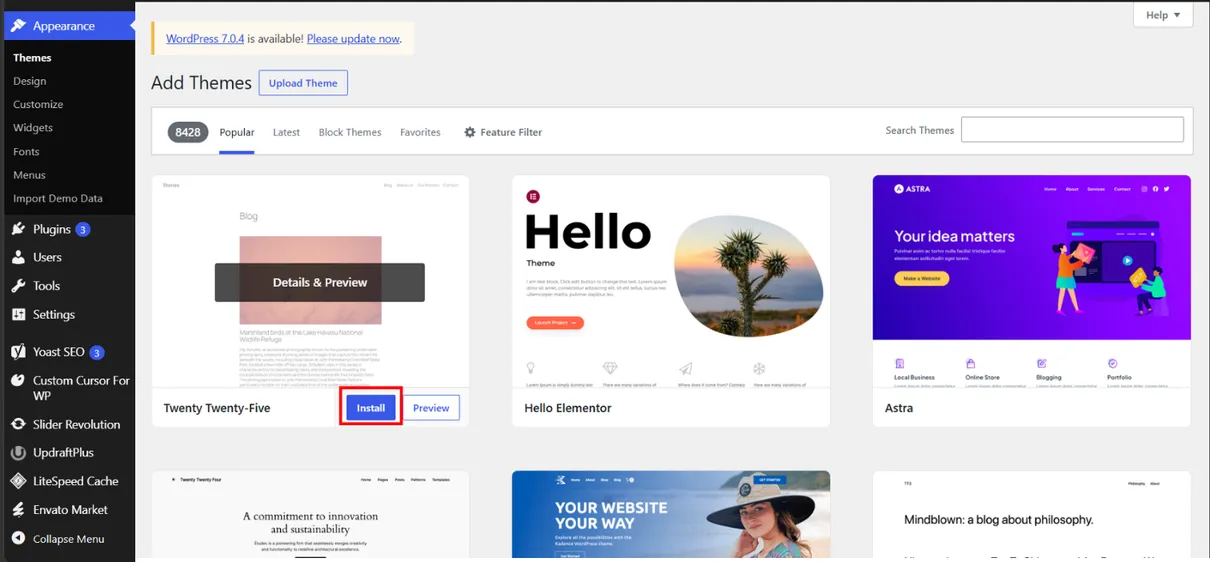Viewport: 1210px width, 562px height.
Task: Click the Upload Theme button
Action: pyautogui.click(x=303, y=83)
